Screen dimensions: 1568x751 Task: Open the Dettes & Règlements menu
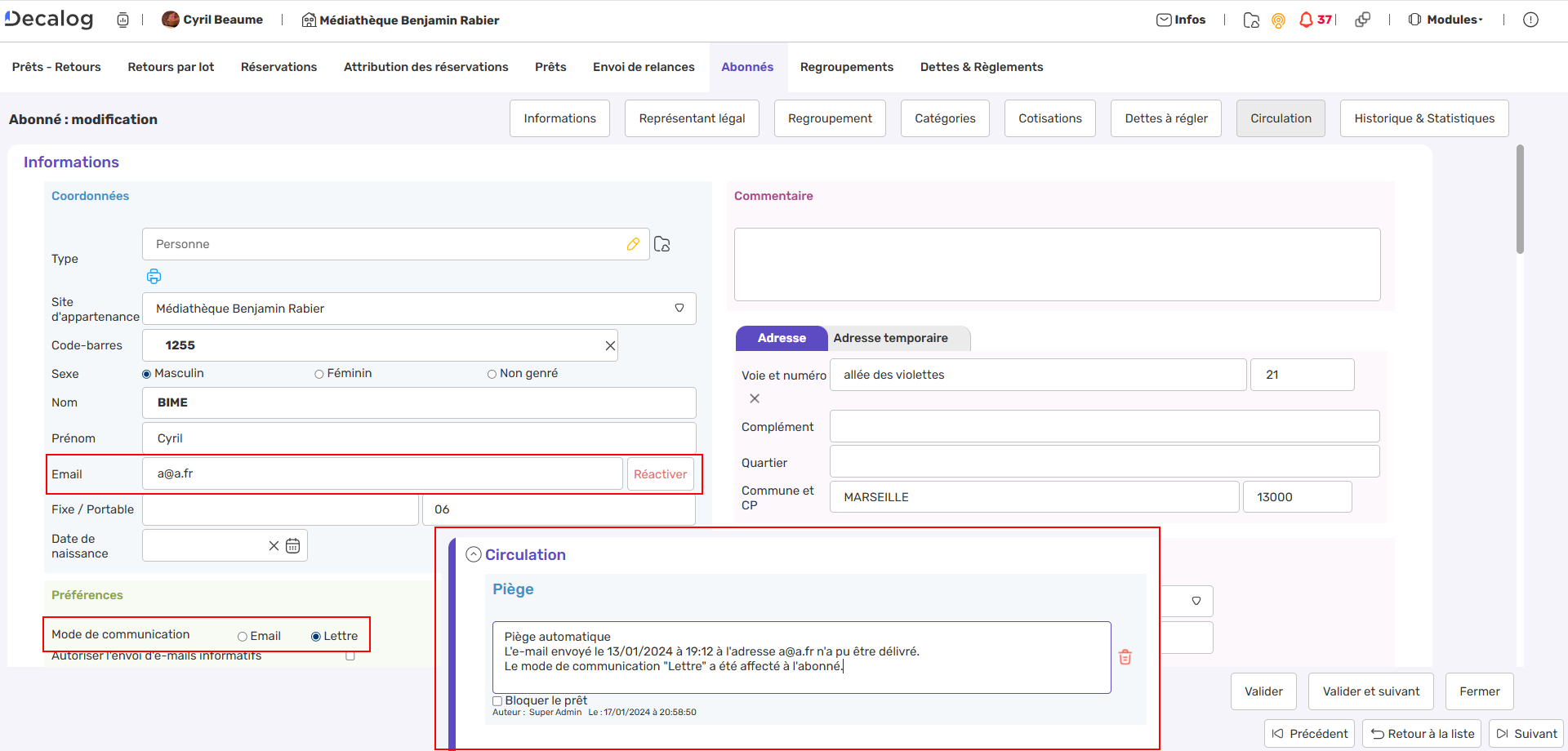point(981,67)
